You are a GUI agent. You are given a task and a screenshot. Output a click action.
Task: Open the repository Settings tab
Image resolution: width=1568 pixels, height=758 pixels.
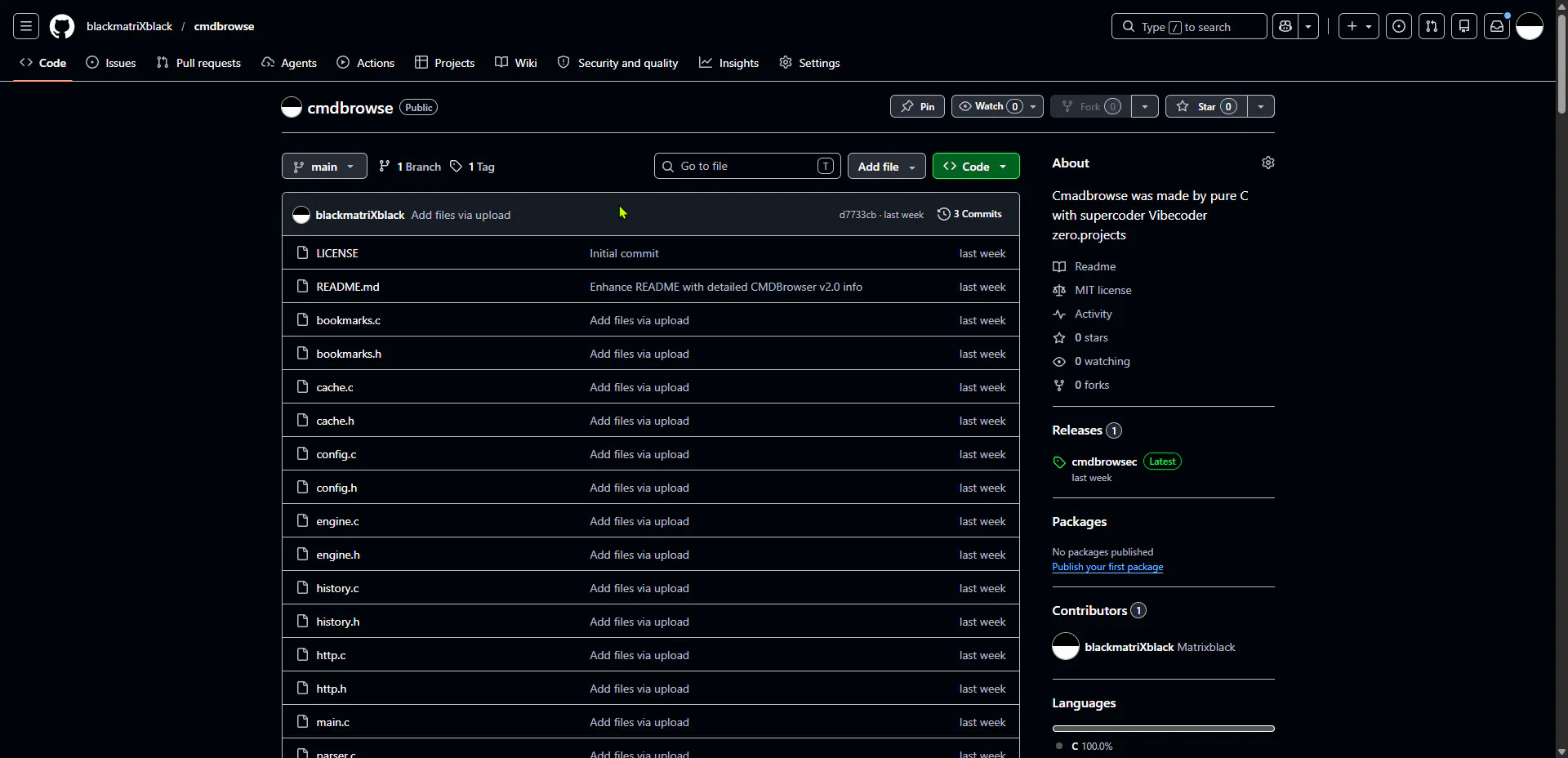pos(809,63)
